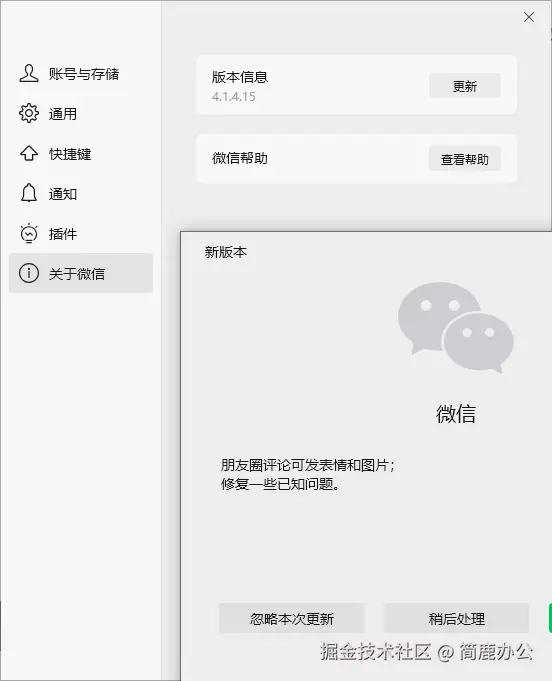This screenshot has width=552, height=681.
Task: Select the 插件 settings tab
Action: (x=81, y=234)
